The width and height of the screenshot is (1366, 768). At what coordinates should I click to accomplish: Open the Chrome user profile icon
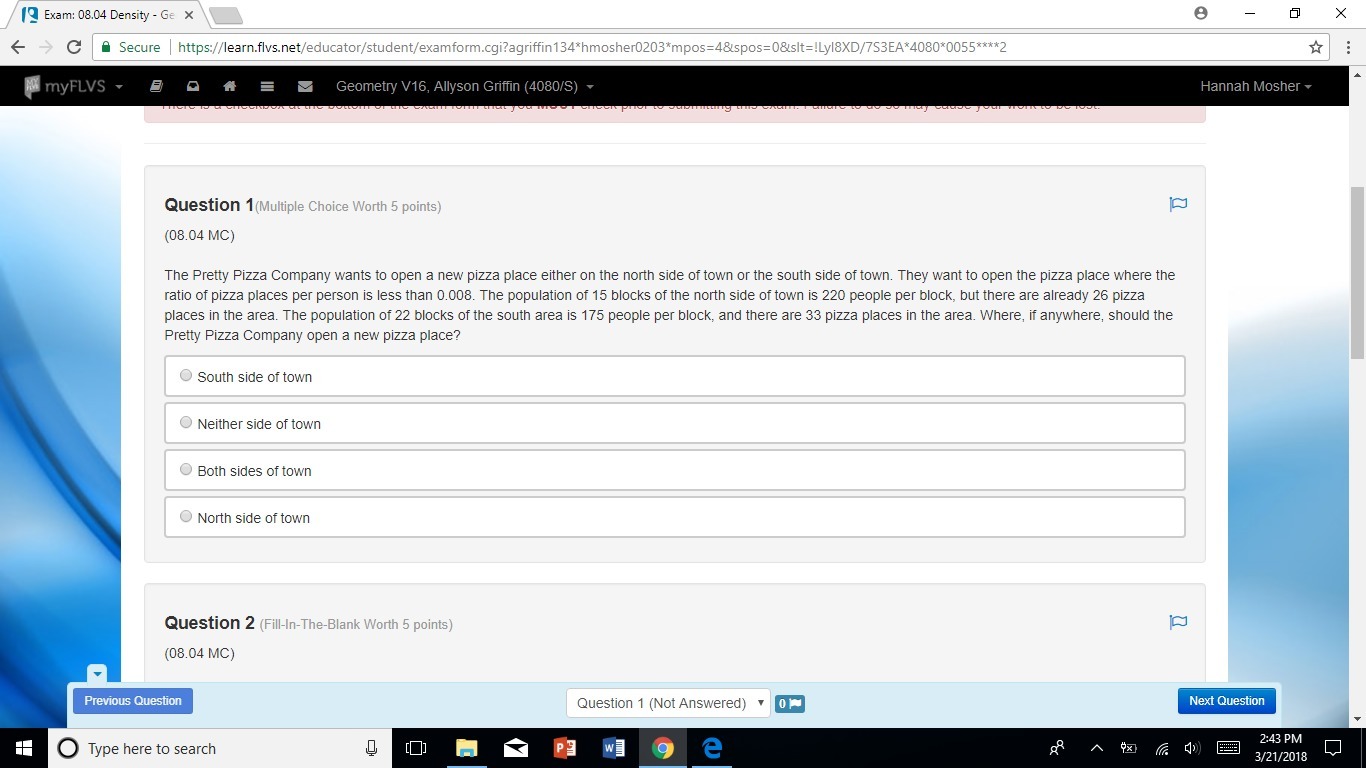(x=1201, y=13)
